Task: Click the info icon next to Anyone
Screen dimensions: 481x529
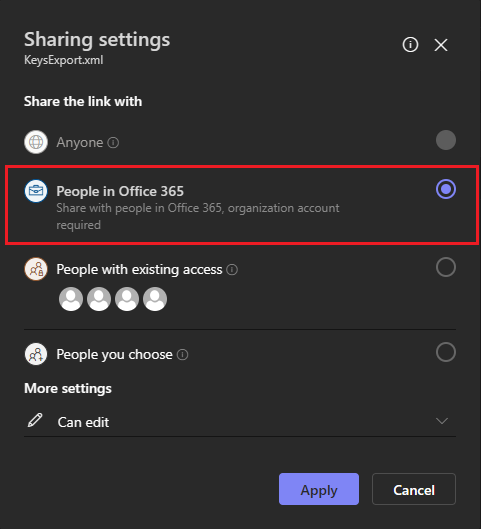Action: (x=113, y=143)
